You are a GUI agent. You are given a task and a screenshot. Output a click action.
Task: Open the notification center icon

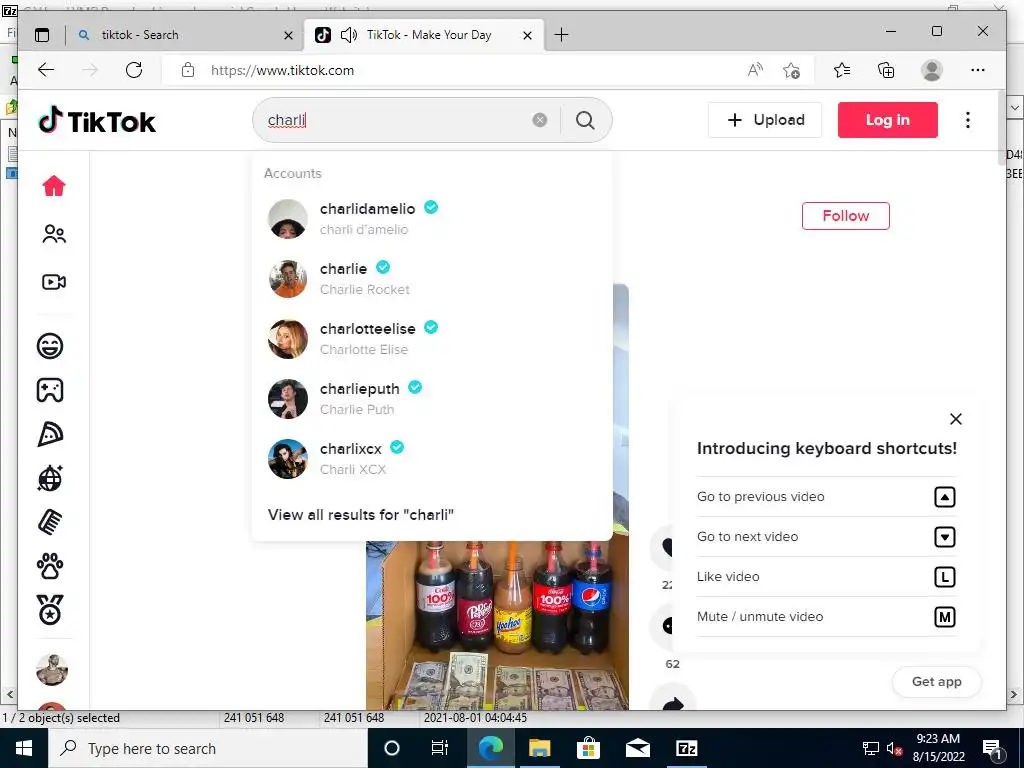click(991, 748)
